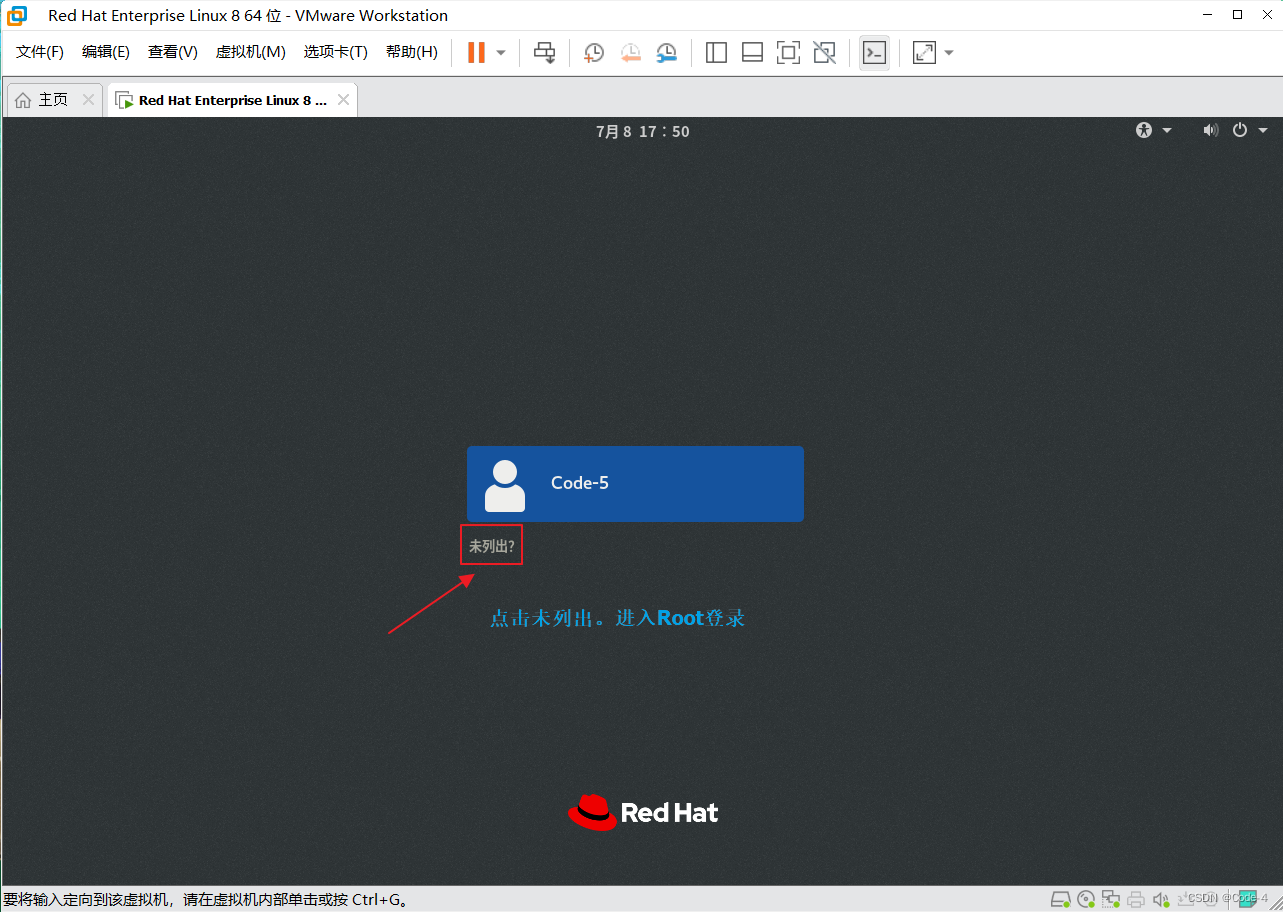Open the 编辑(E) menu
This screenshot has width=1283, height=912.
pos(106,52)
